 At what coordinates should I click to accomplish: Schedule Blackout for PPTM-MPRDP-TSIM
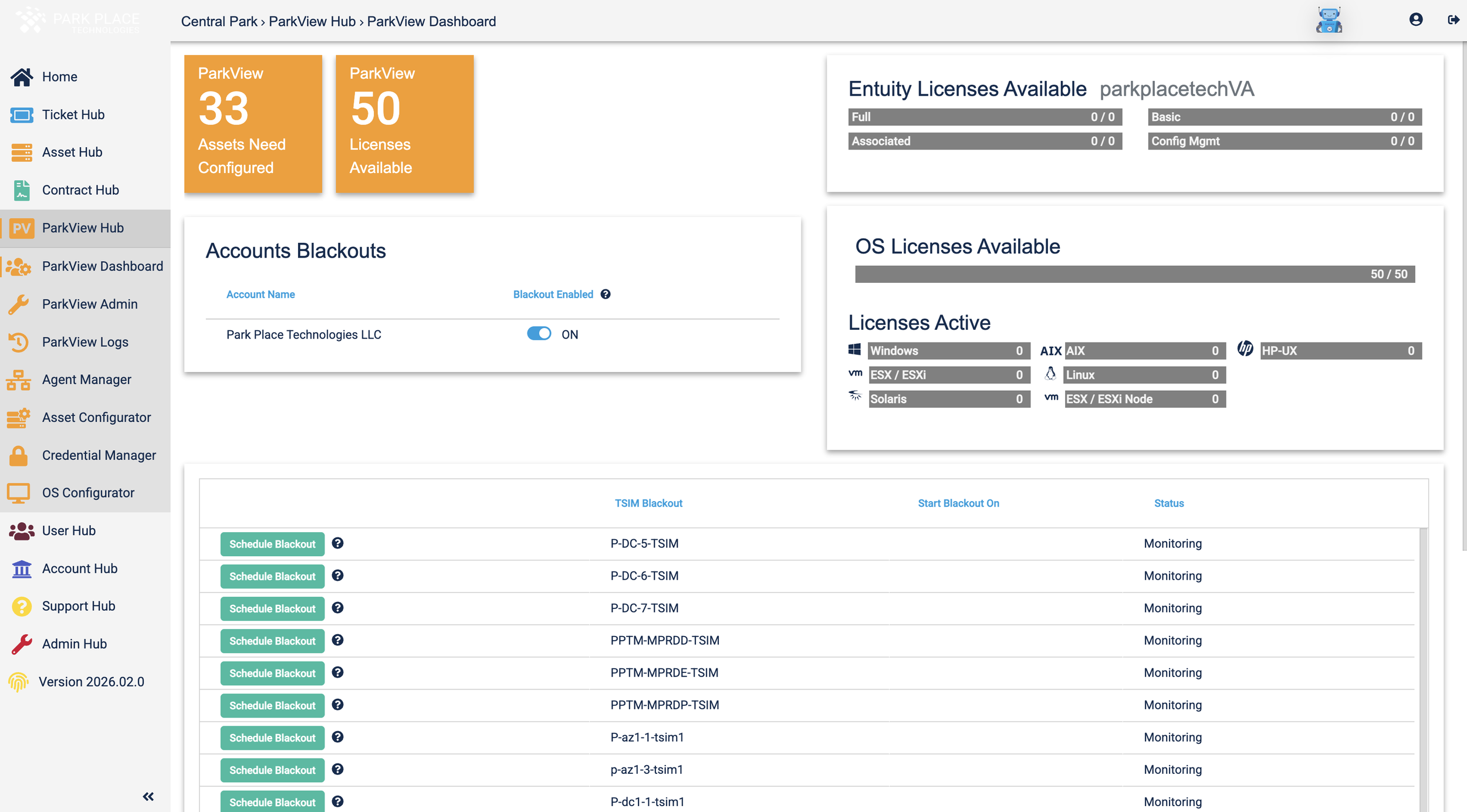272,705
